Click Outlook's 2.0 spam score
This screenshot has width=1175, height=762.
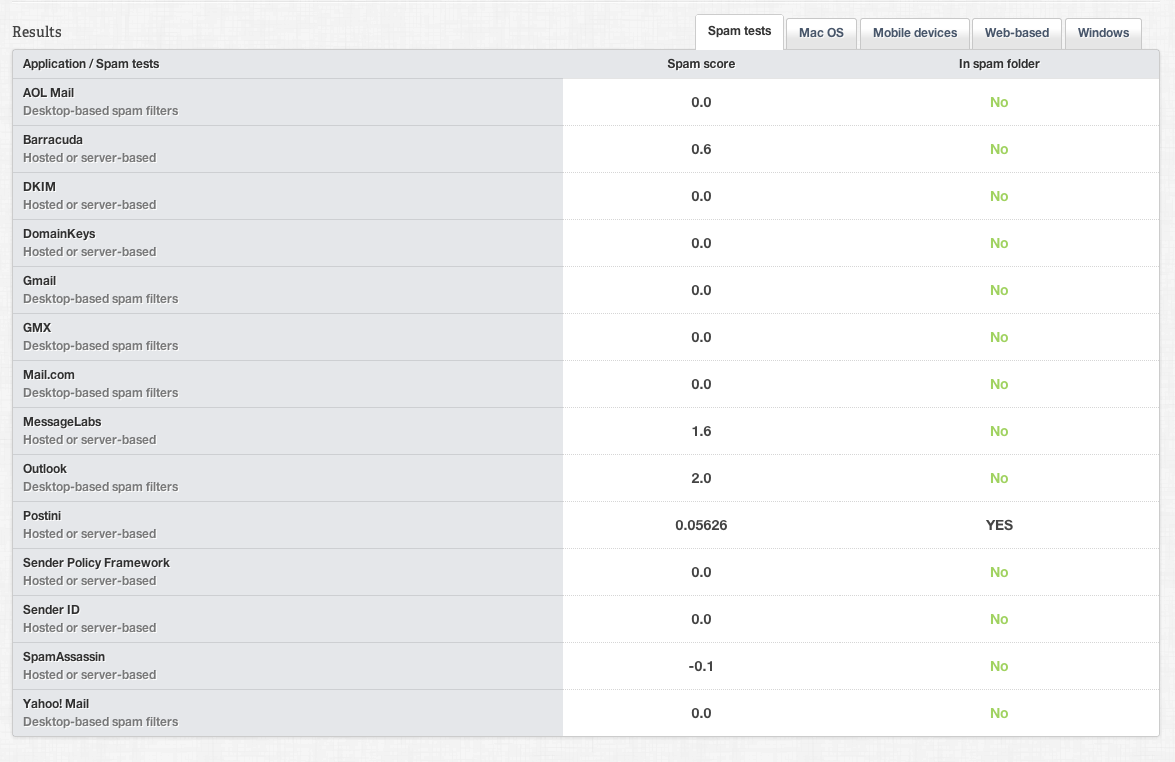coord(701,478)
